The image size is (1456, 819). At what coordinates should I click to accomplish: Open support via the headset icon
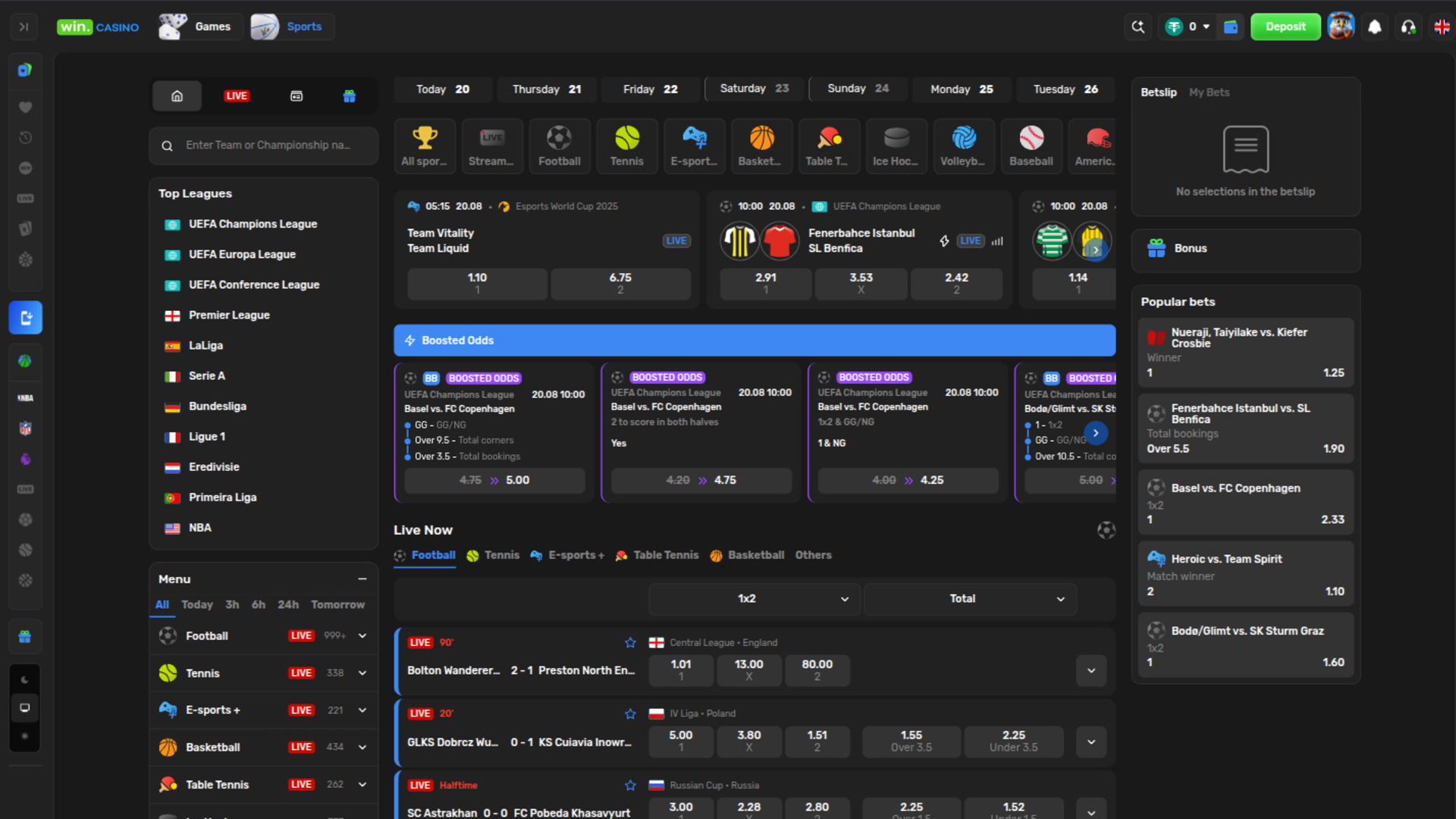(1409, 27)
